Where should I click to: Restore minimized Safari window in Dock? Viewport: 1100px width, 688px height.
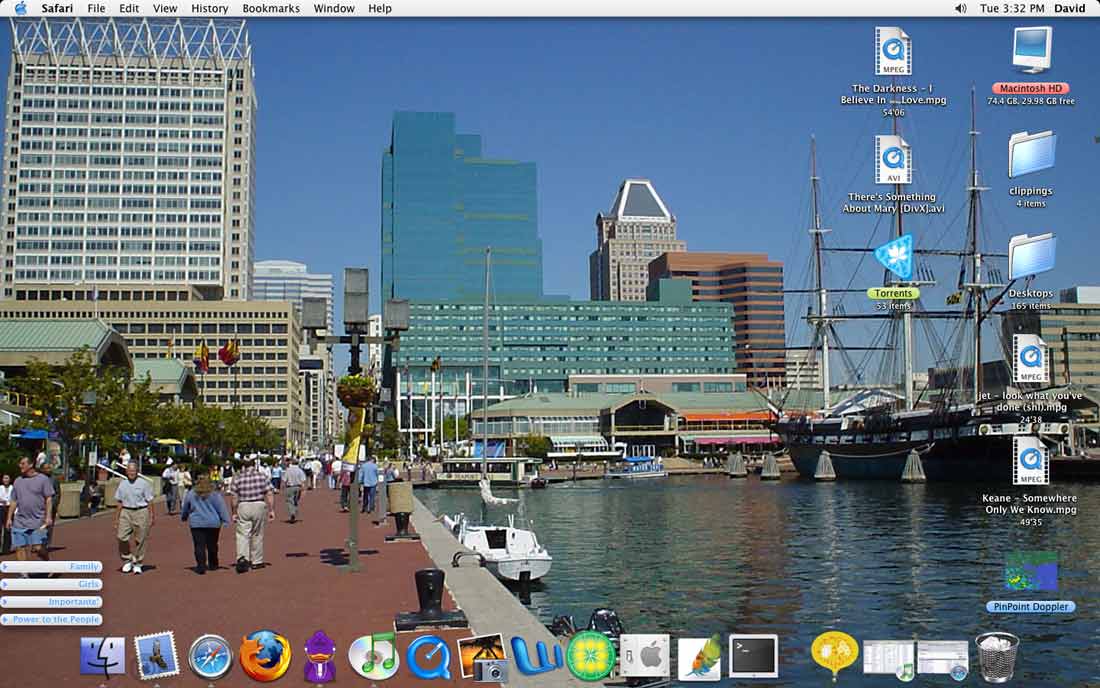pyautogui.click(x=943, y=661)
